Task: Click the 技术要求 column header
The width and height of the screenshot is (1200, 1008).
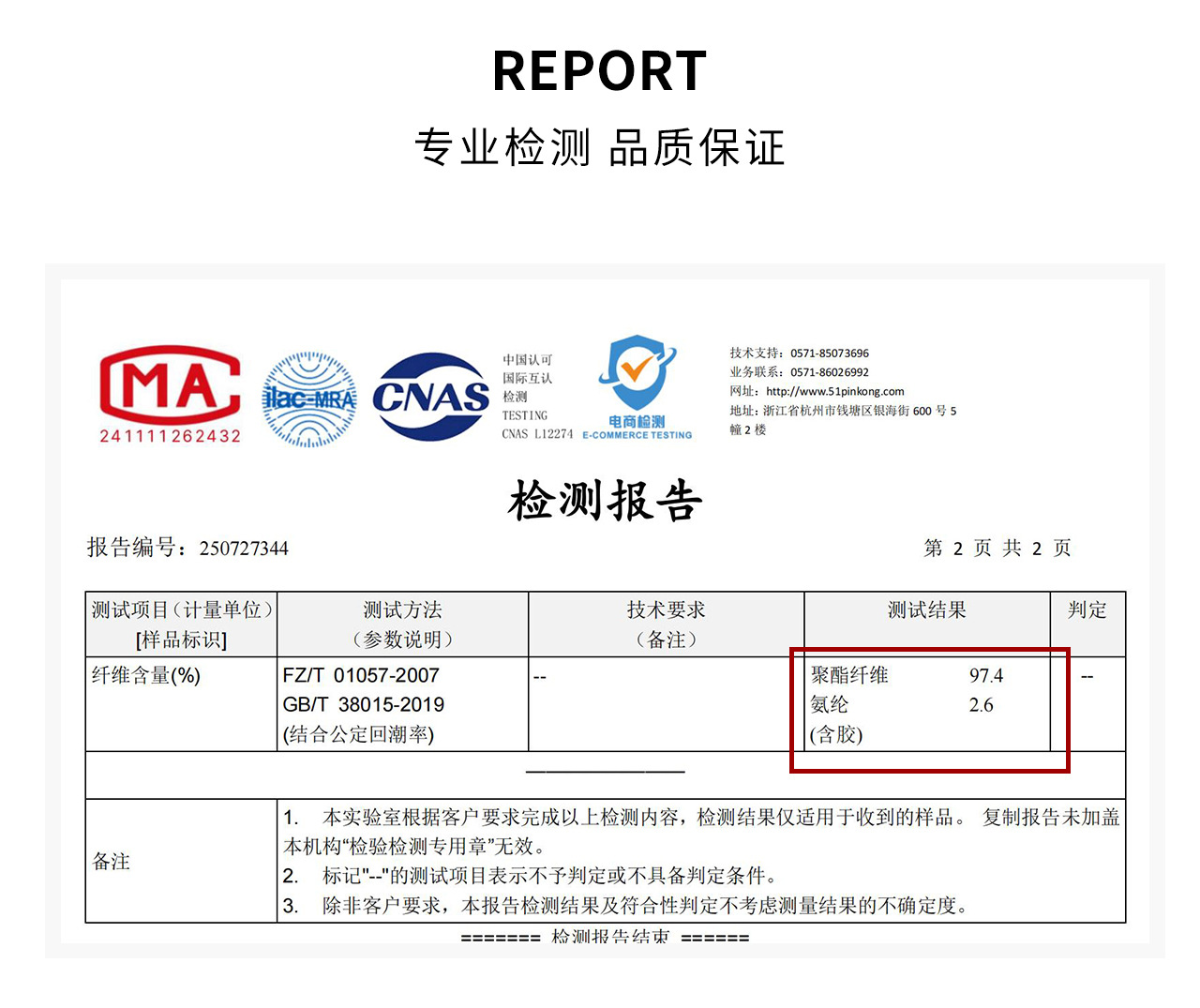Action: tap(666, 610)
